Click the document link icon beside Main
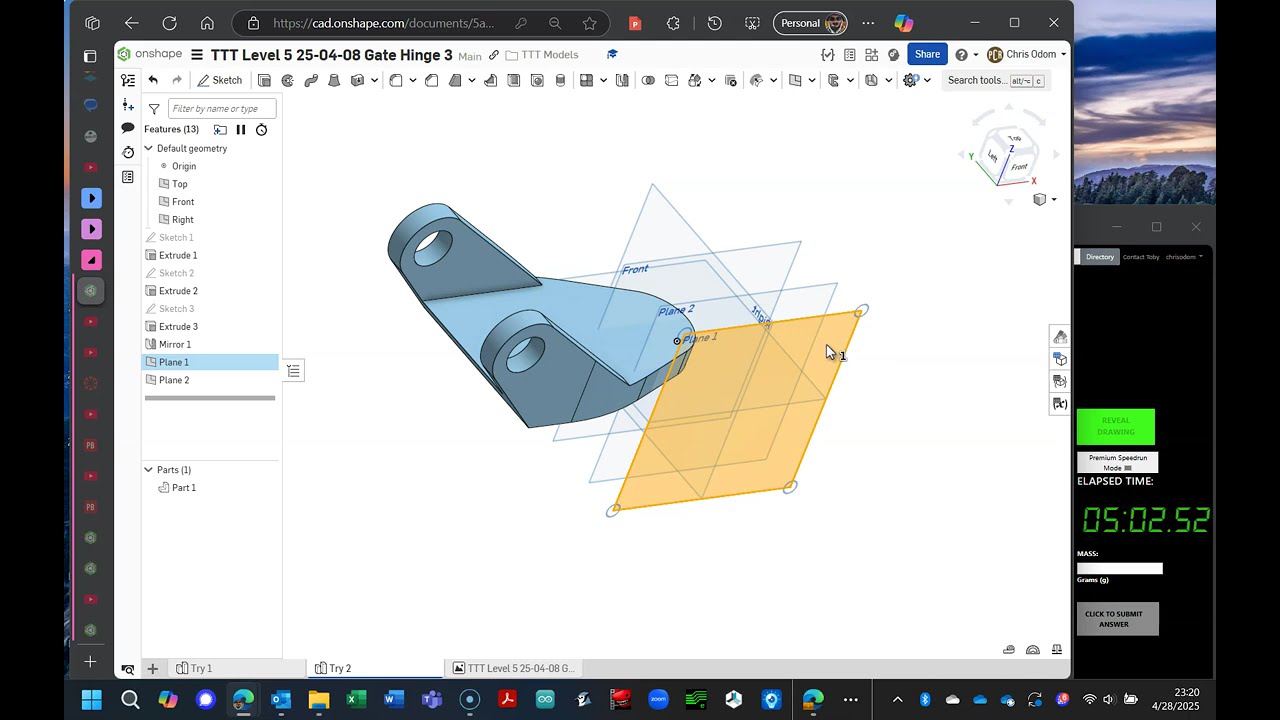The height and width of the screenshot is (720, 1280). click(494, 55)
